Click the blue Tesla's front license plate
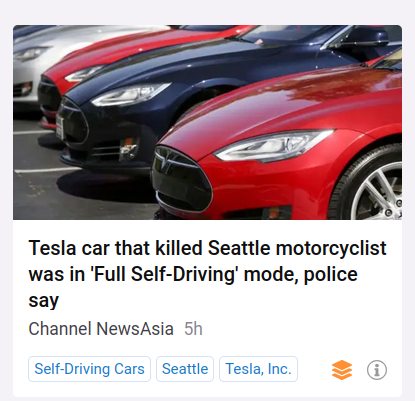This screenshot has height=401, width=415. [60, 128]
